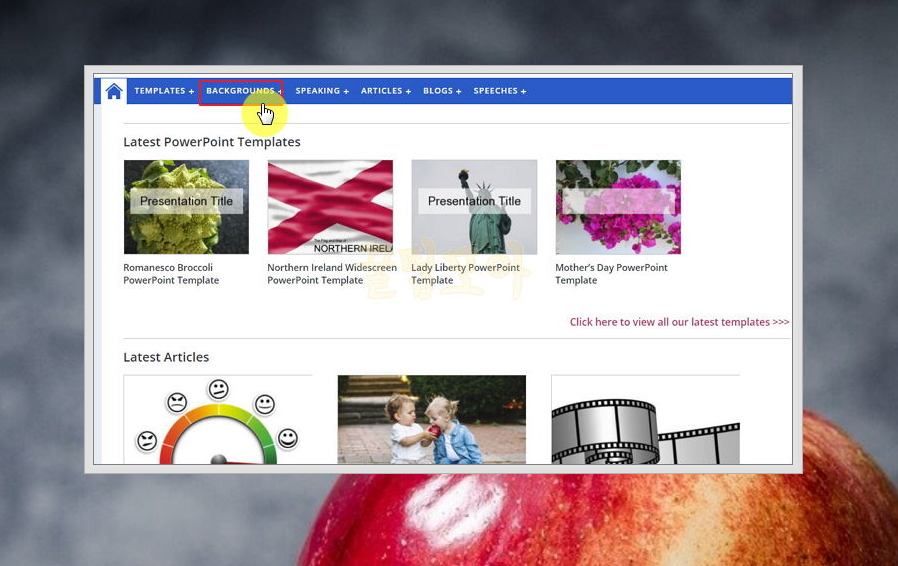Follow Romanesco Broccoli PowerPoint Template link
This screenshot has height=566, width=898.
(x=171, y=274)
